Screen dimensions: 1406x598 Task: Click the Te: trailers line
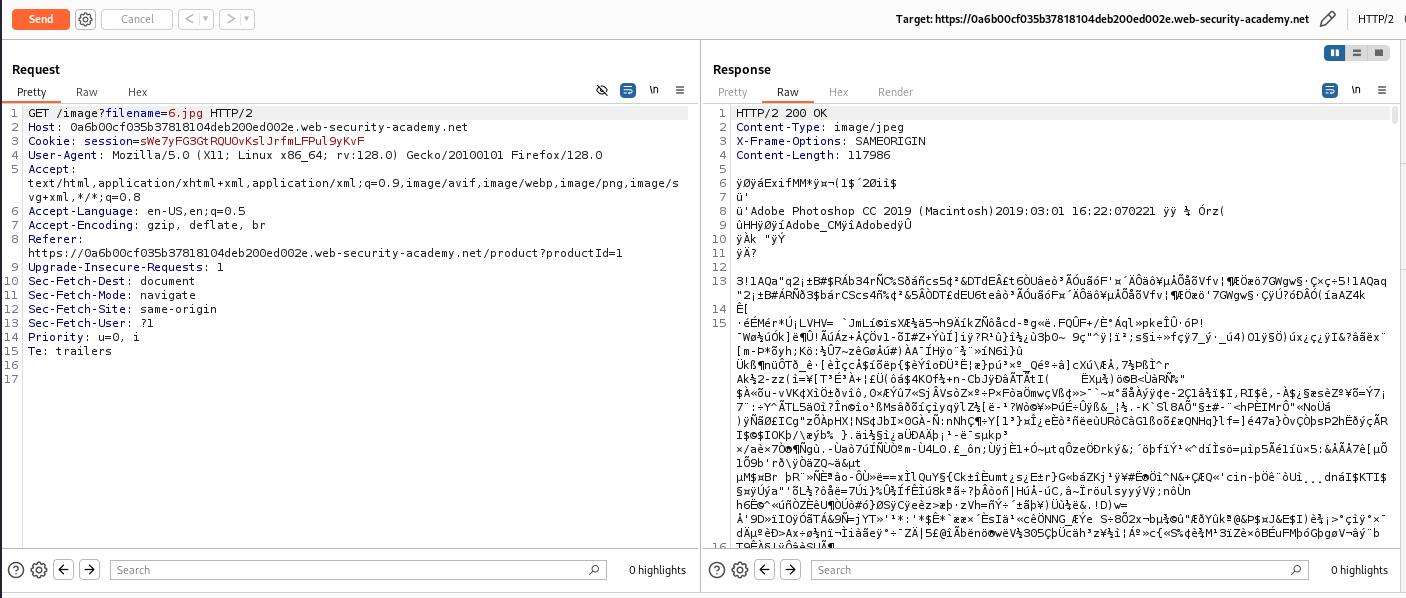coord(70,351)
